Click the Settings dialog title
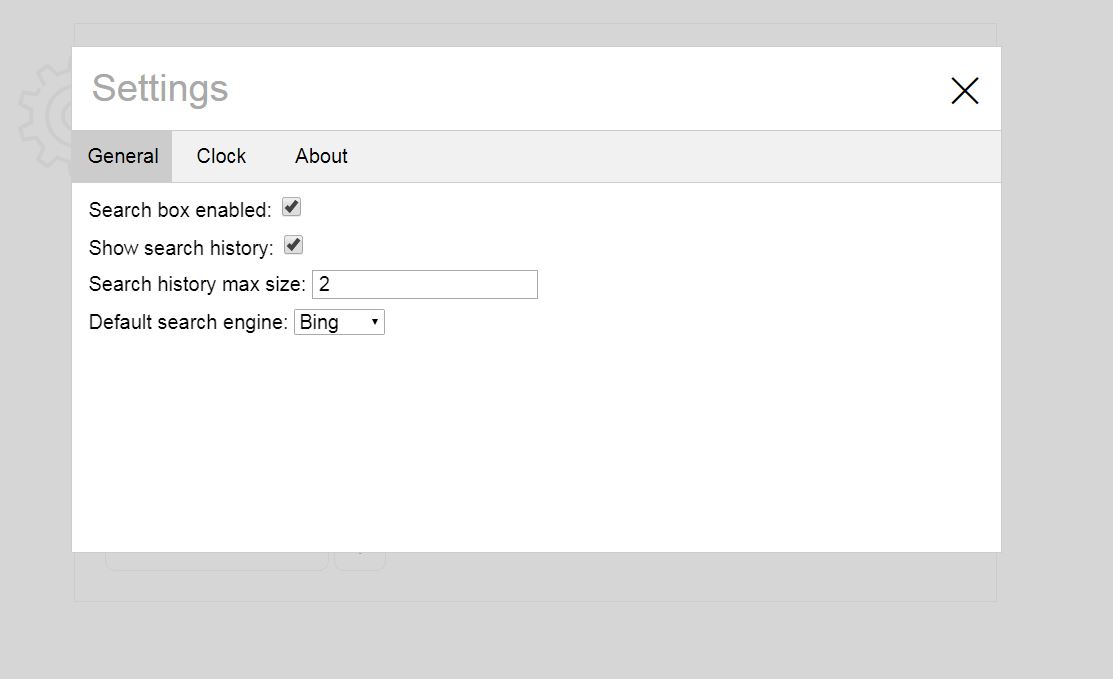Image resolution: width=1113 pixels, height=679 pixels. coord(160,89)
